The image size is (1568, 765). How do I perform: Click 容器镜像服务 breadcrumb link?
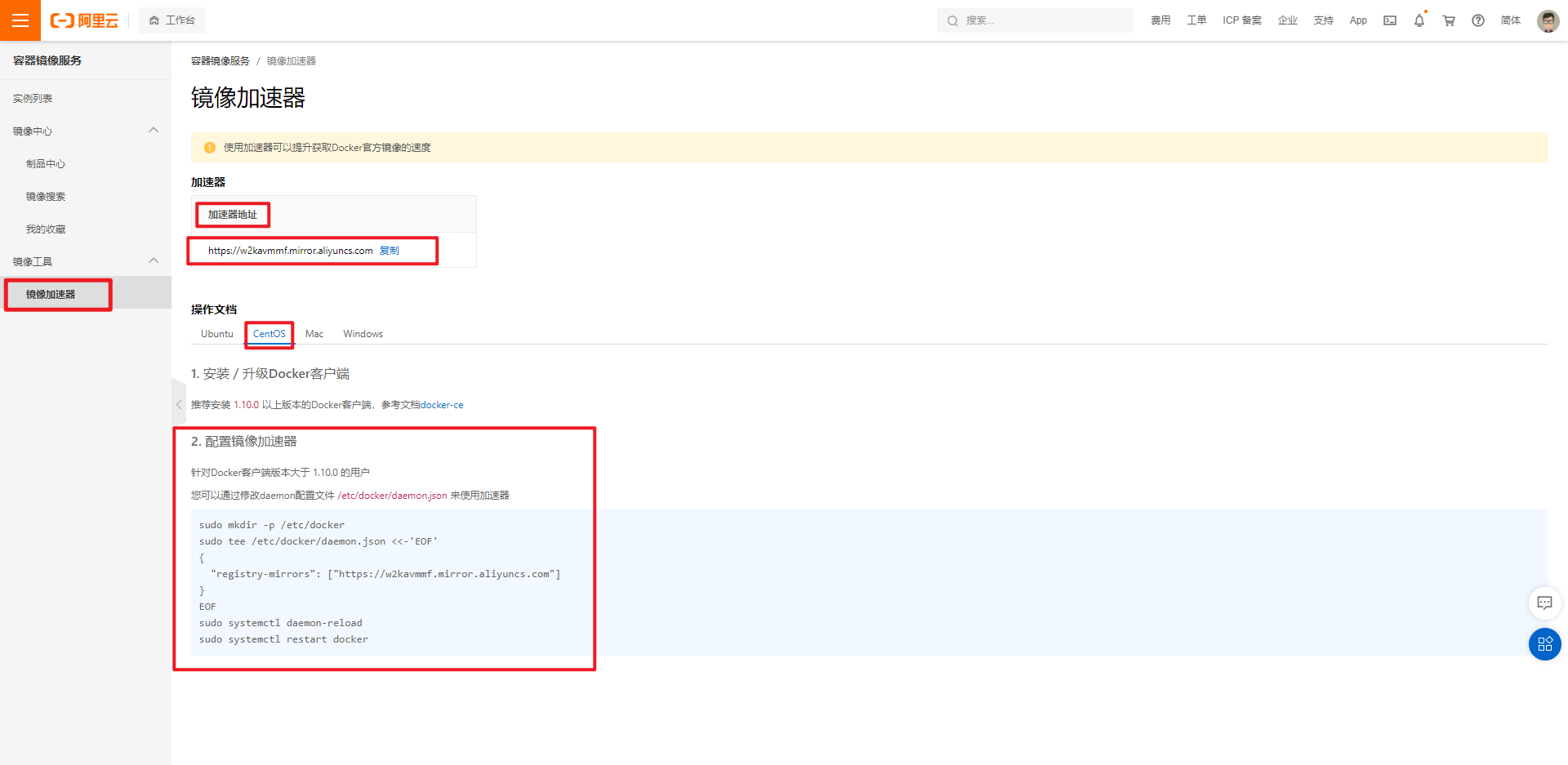[220, 61]
